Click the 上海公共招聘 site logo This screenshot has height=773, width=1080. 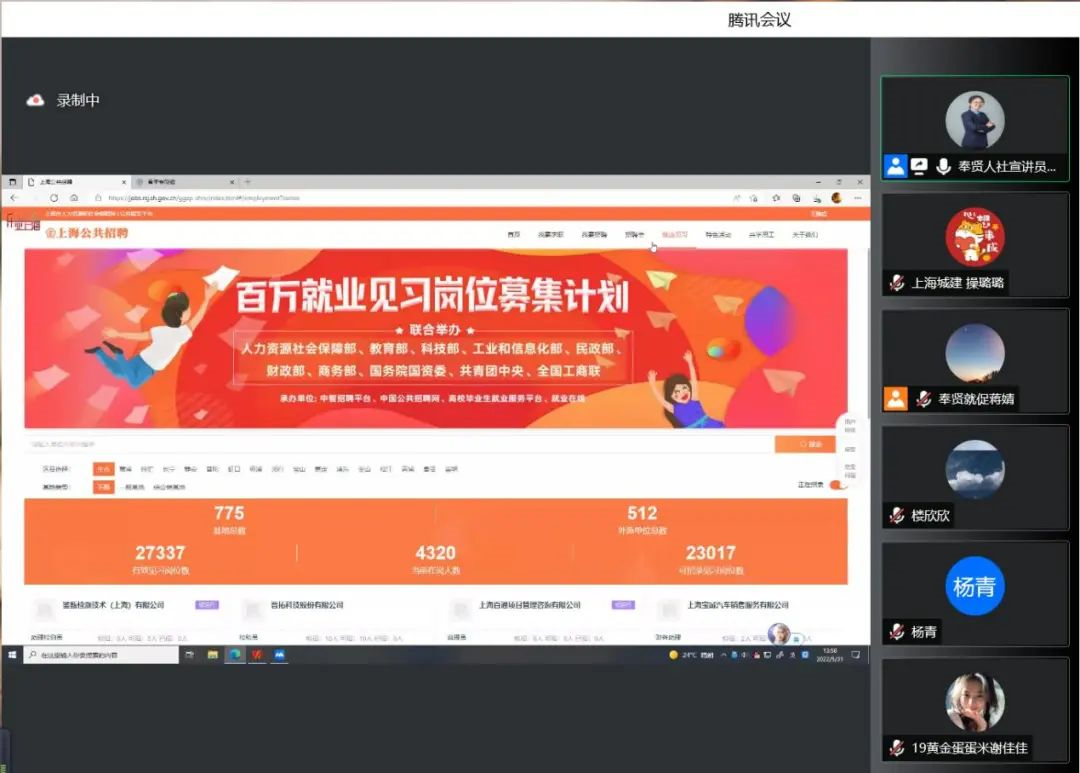pos(87,233)
